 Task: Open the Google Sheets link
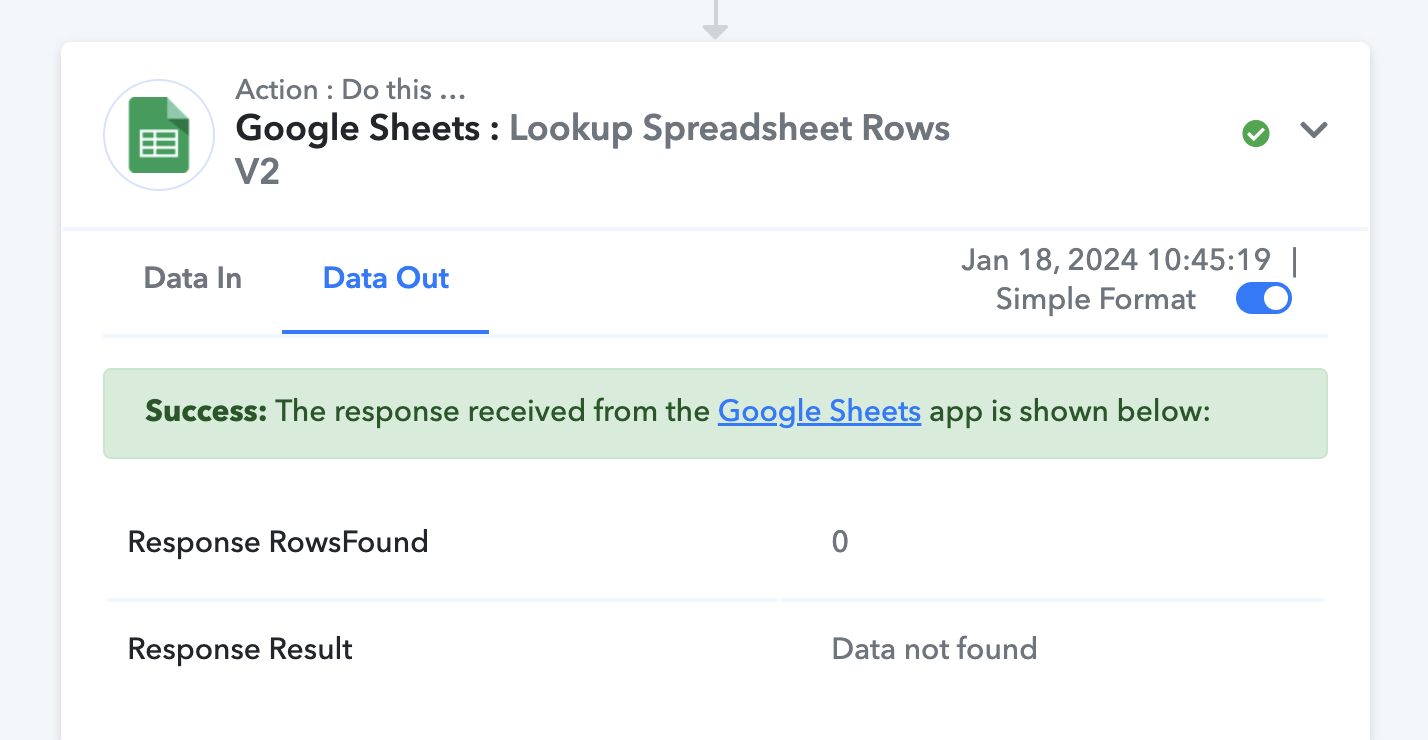point(819,412)
